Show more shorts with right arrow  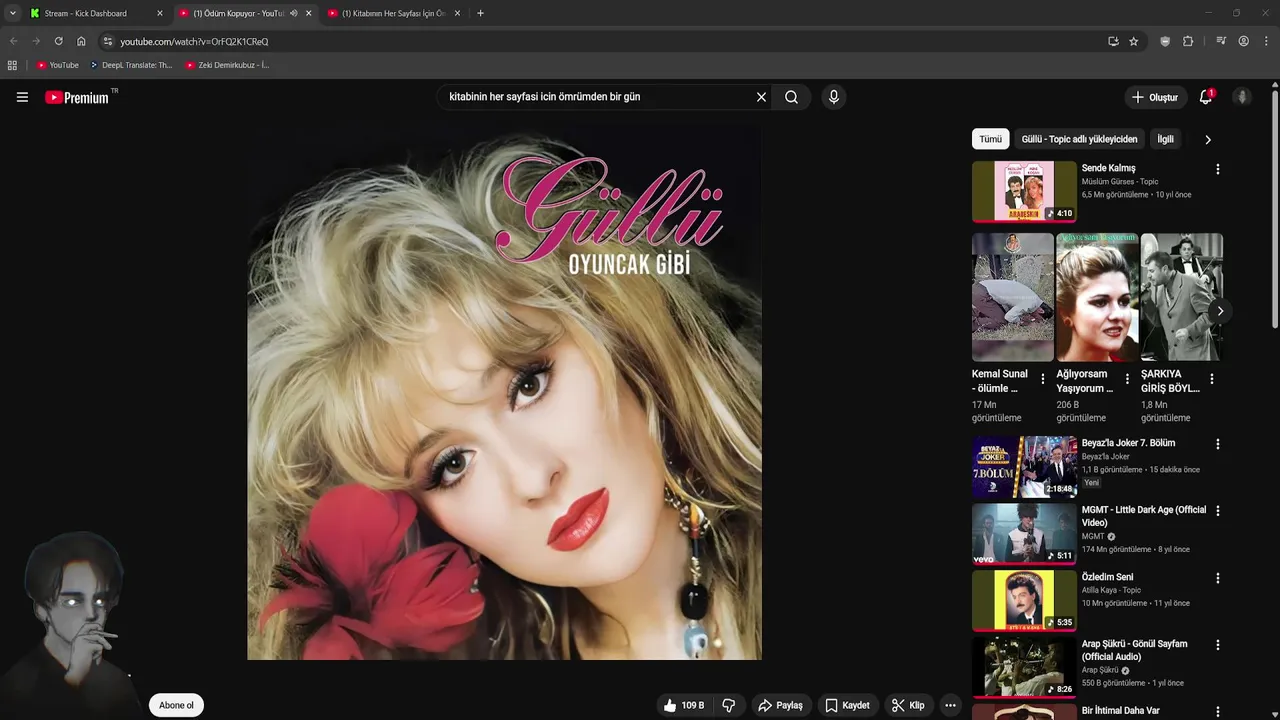point(1220,311)
